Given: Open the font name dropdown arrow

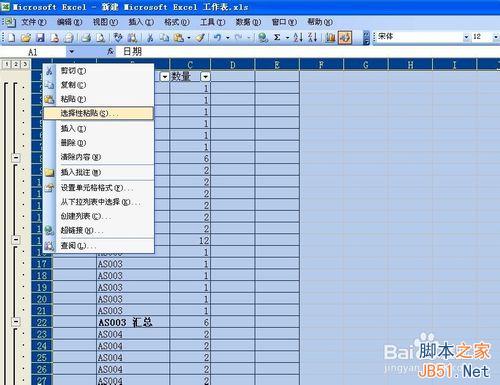Looking at the screenshot, I should 466,37.
